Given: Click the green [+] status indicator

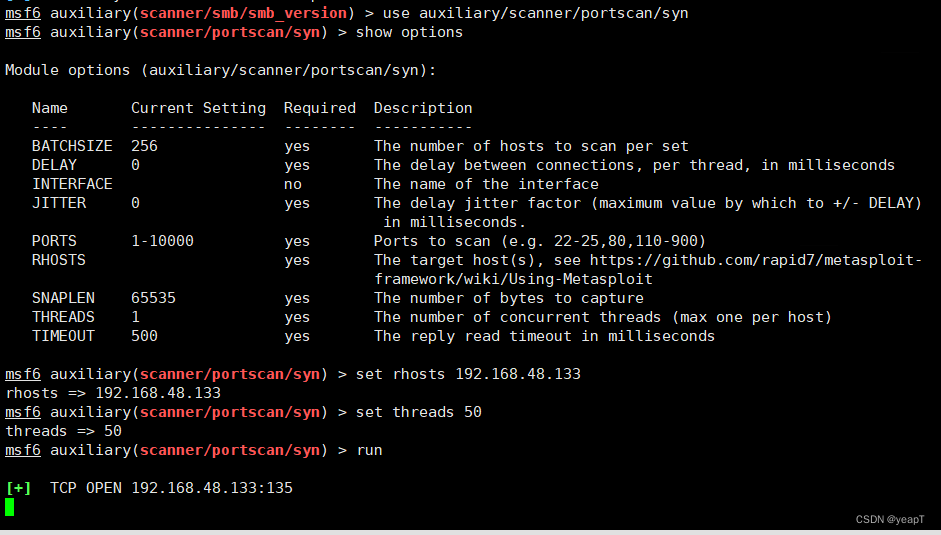Looking at the screenshot, I should coord(19,488).
